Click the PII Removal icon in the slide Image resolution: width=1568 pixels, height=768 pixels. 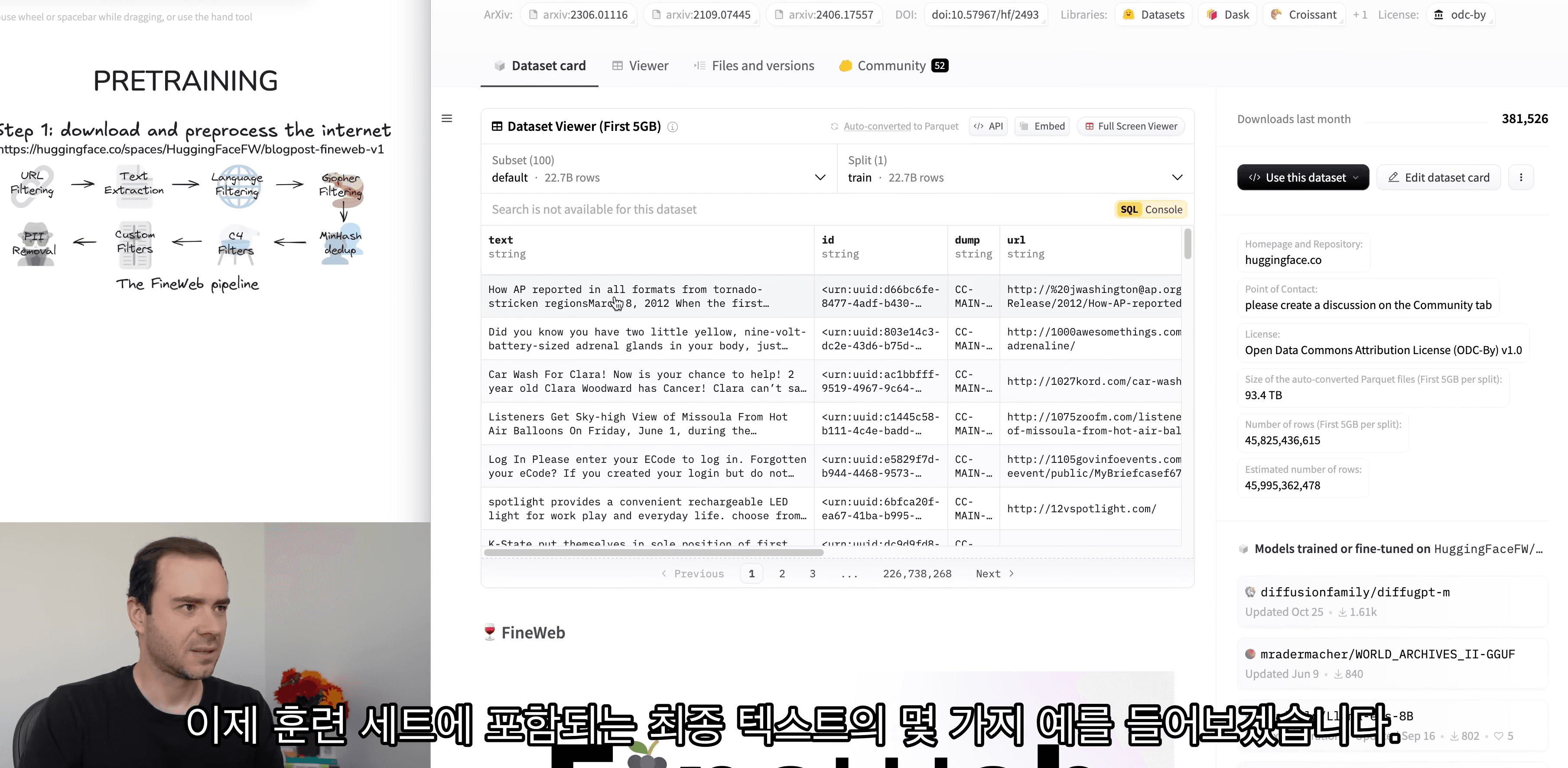click(x=35, y=244)
